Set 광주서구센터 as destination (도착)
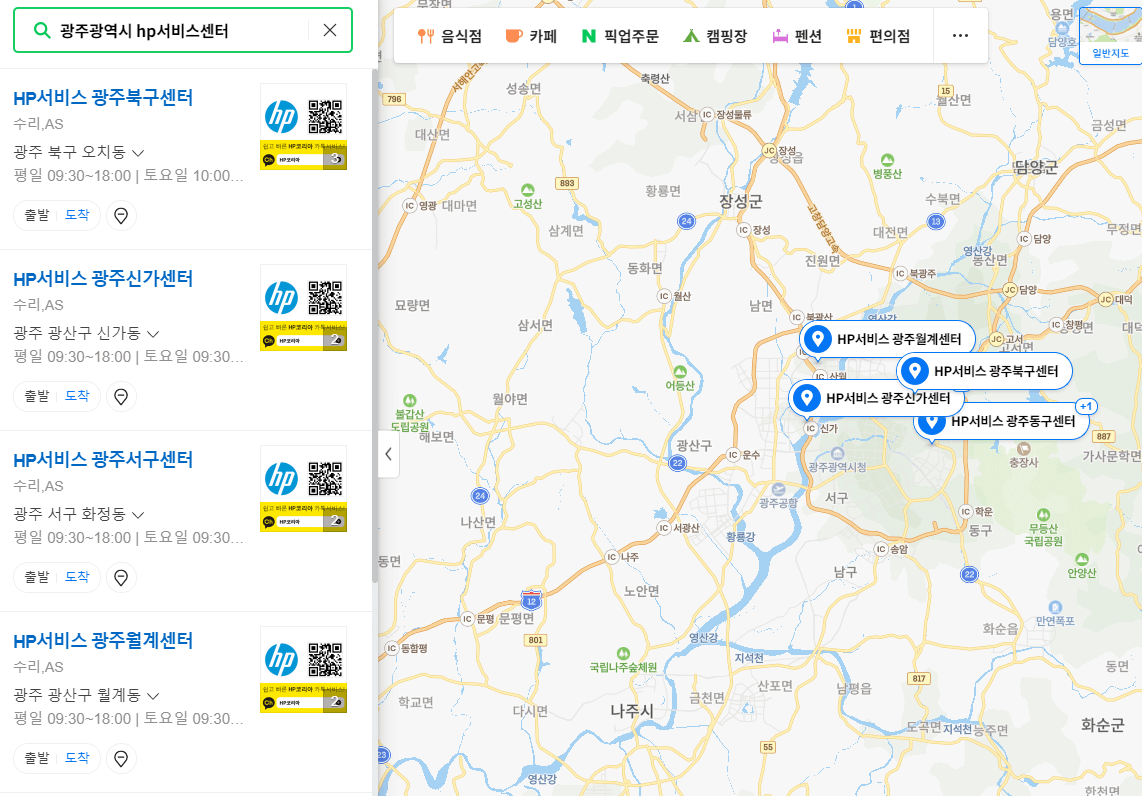1142x796 pixels. (77, 577)
